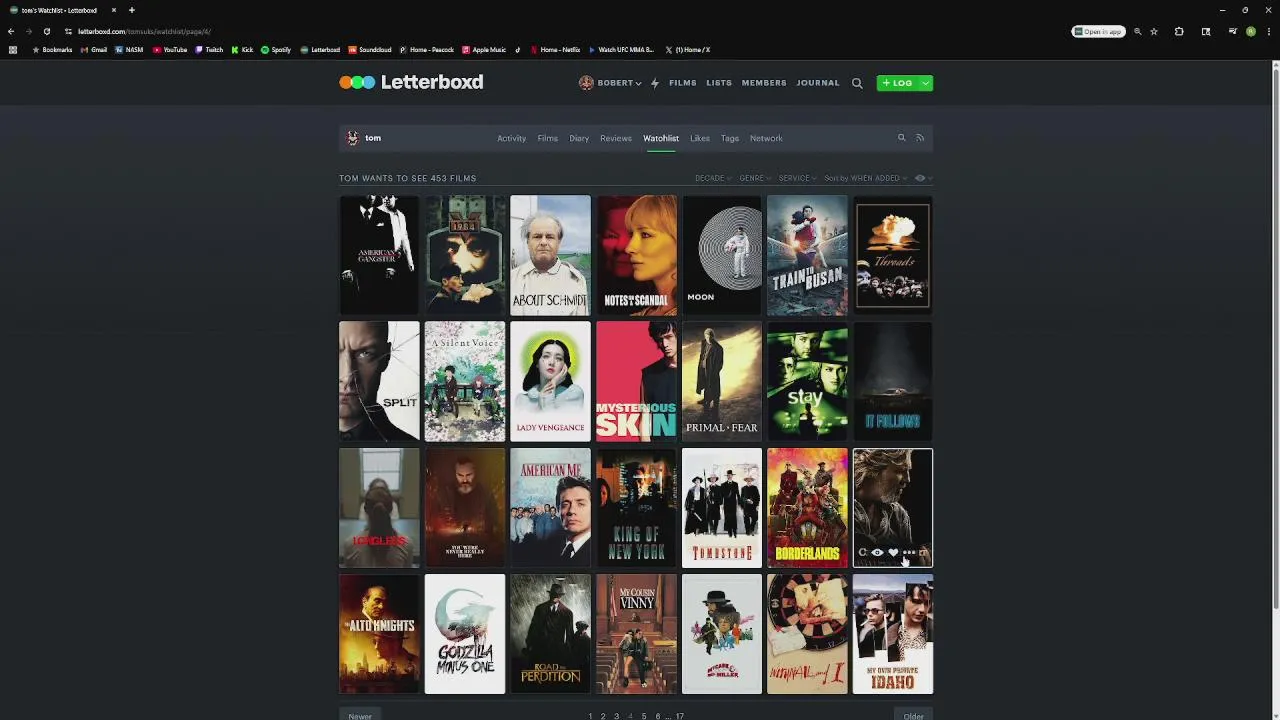Open the Kick bookmark
1280x720 pixels.
click(242, 50)
